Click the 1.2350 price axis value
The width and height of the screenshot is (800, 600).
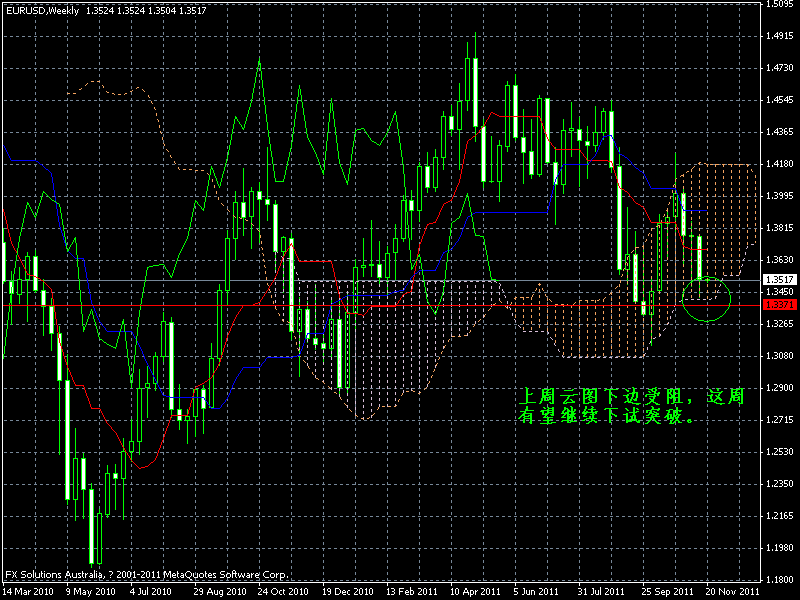click(780, 484)
